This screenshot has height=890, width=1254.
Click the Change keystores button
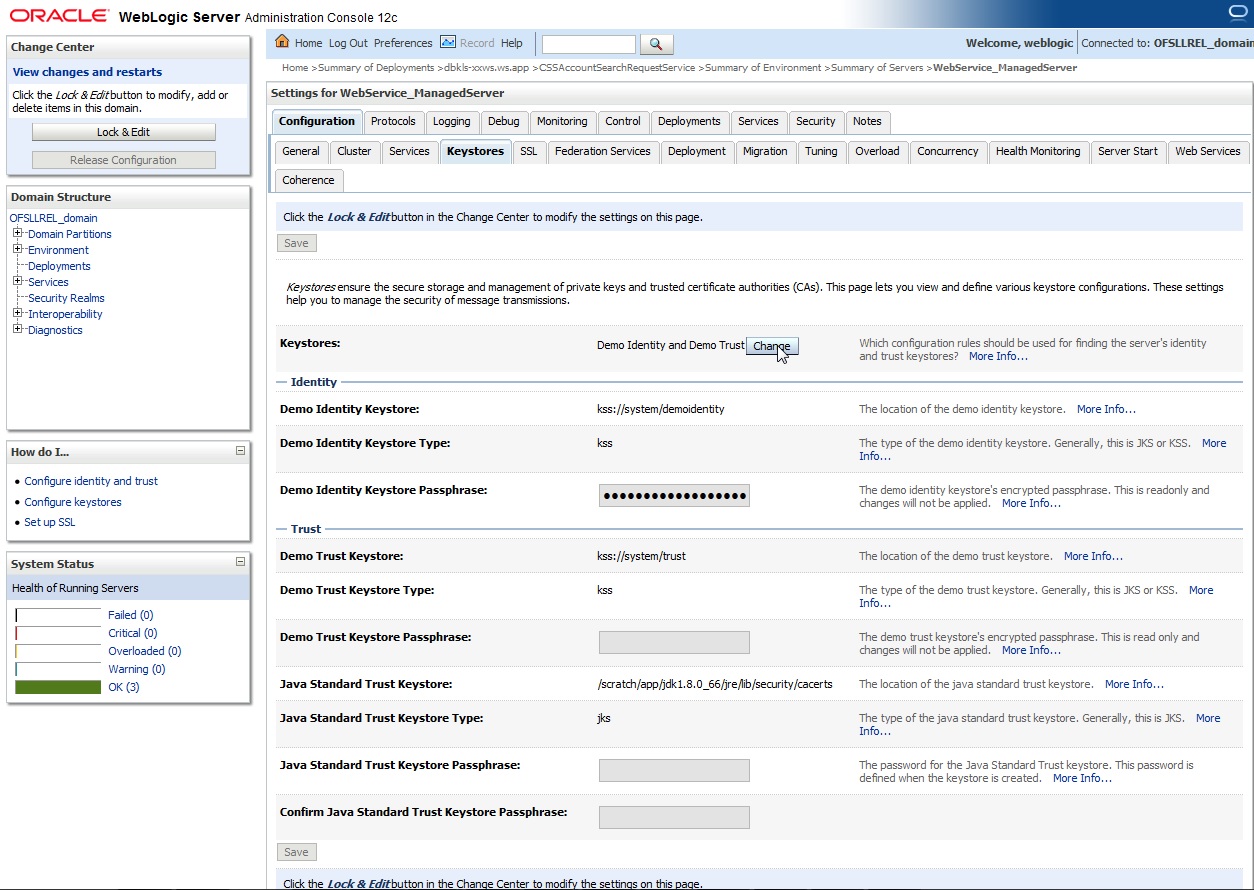[772, 346]
